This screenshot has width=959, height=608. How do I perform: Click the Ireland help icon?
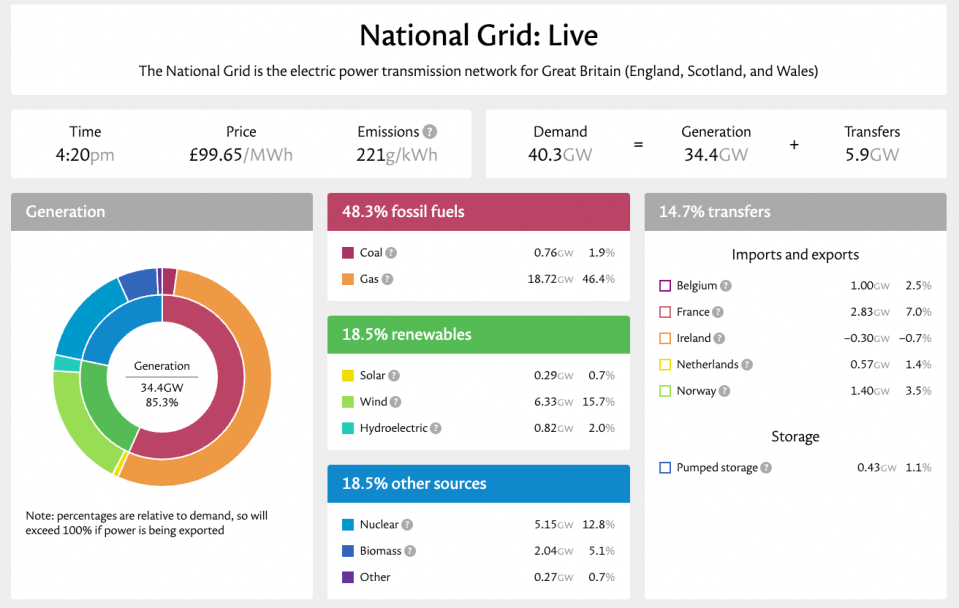[x=719, y=338]
